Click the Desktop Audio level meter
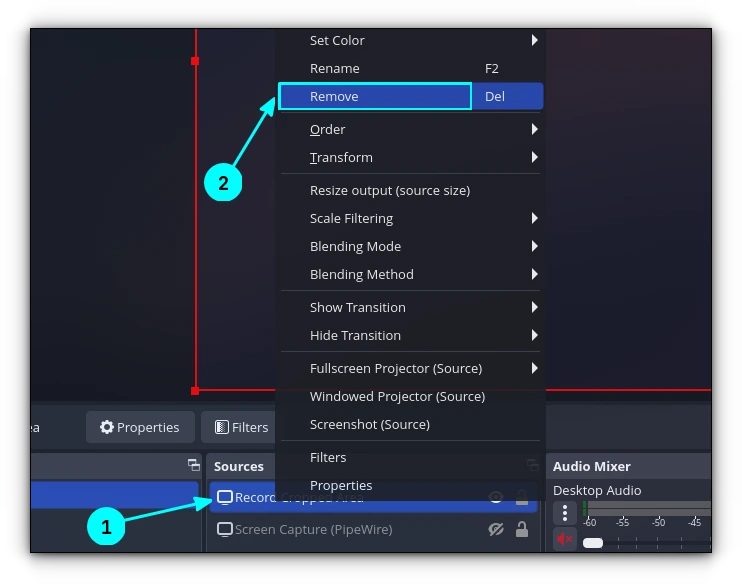 (x=646, y=509)
